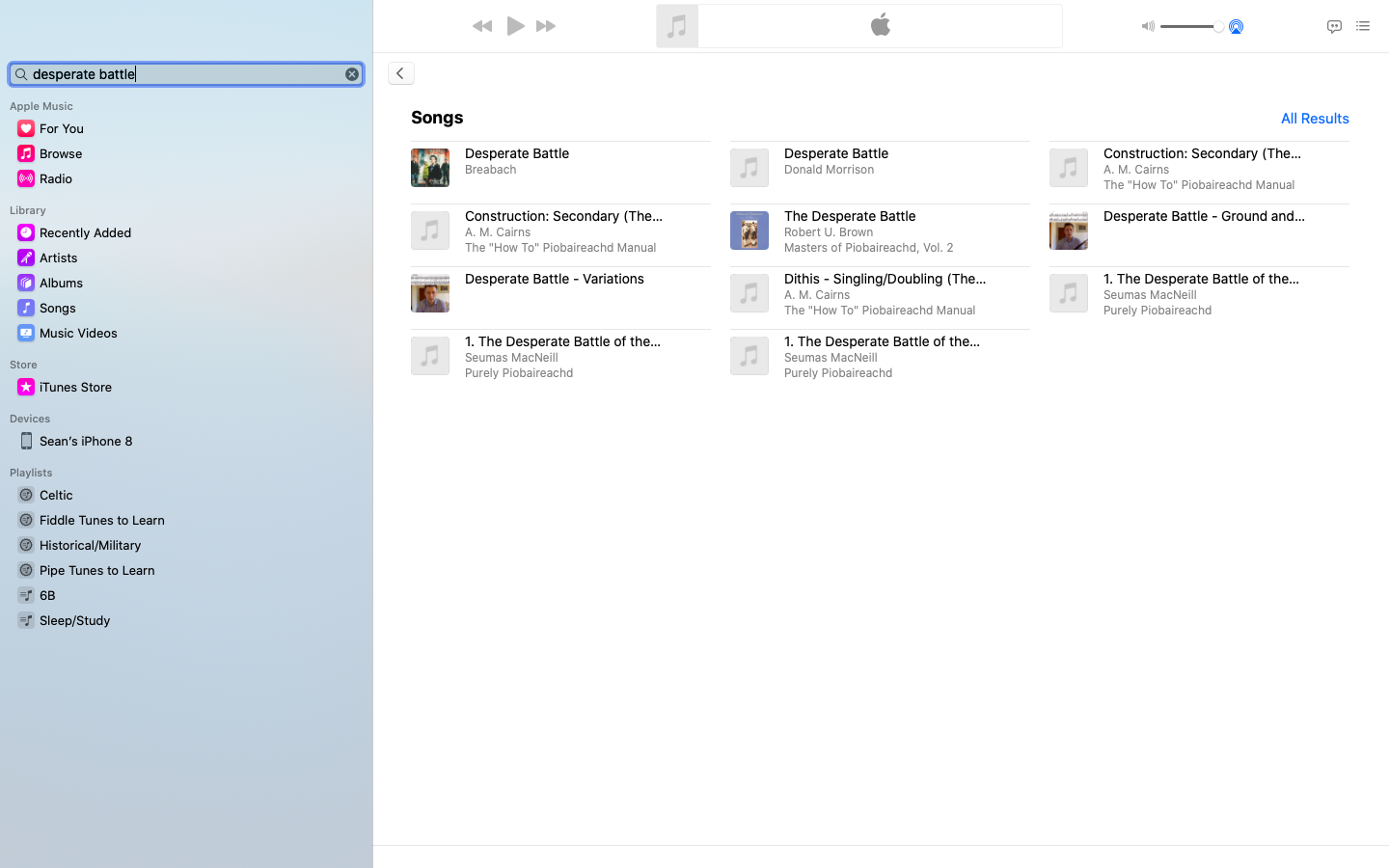This screenshot has width=1389, height=868.
Task: Click Desperate Battle - Variations artwork thumbnail
Action: click(430, 293)
